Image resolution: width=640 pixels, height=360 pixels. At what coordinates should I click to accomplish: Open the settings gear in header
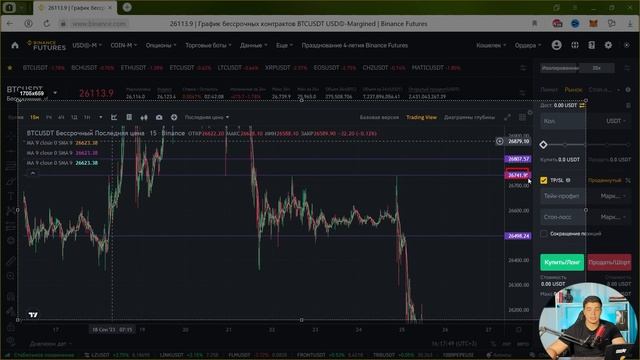pyautogui.click(x=608, y=45)
